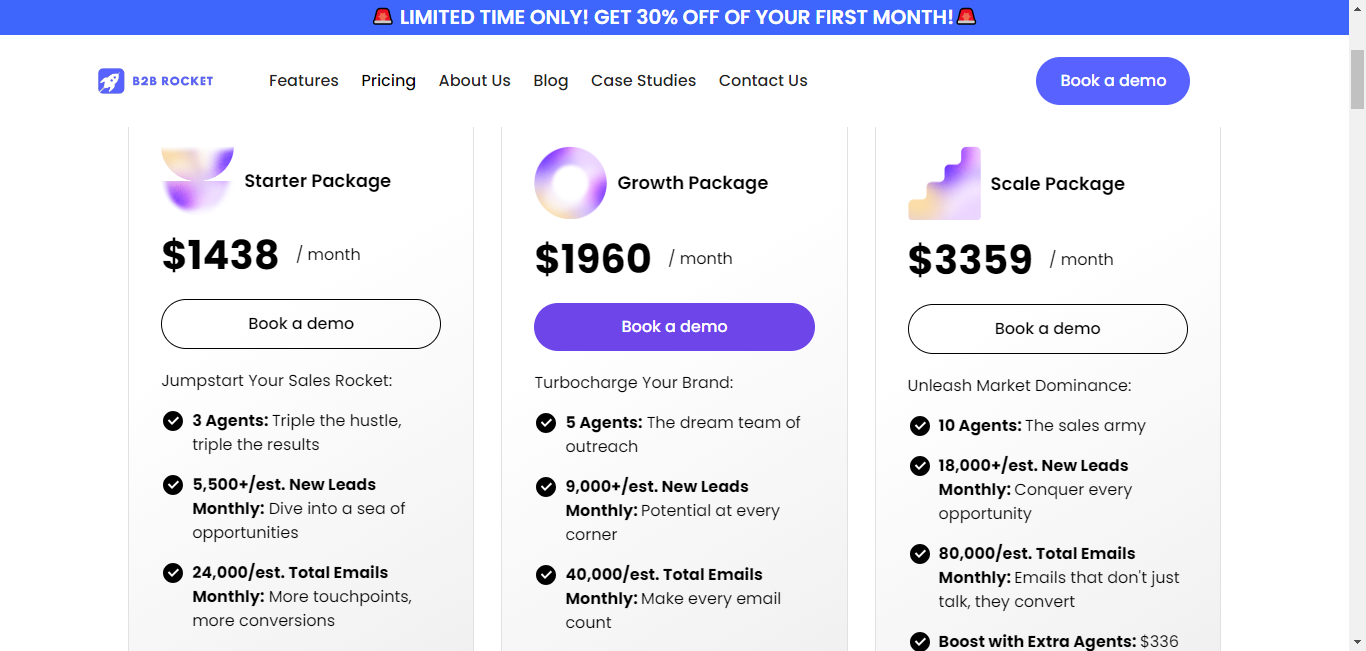
Task: Visit the Blog link
Action: coord(551,81)
